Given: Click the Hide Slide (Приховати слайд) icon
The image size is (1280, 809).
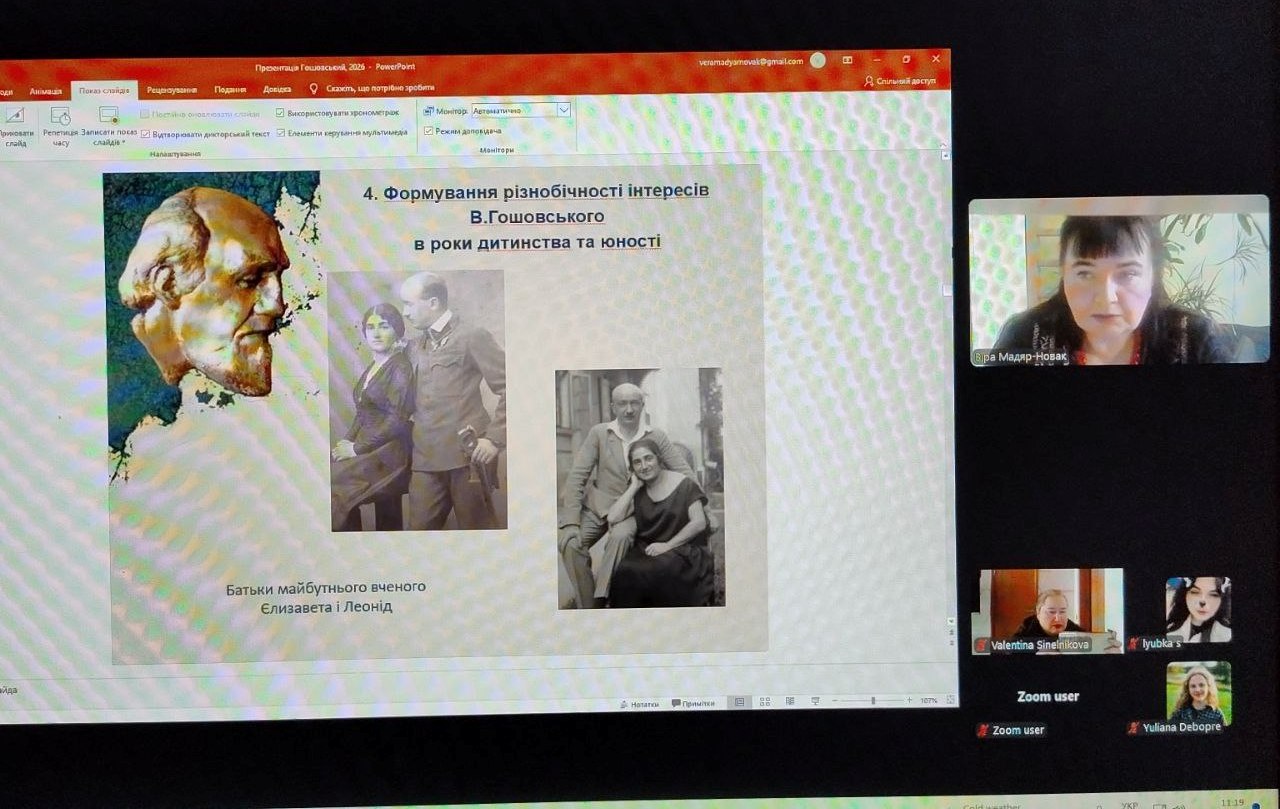Looking at the screenshot, I should click(x=14, y=117).
